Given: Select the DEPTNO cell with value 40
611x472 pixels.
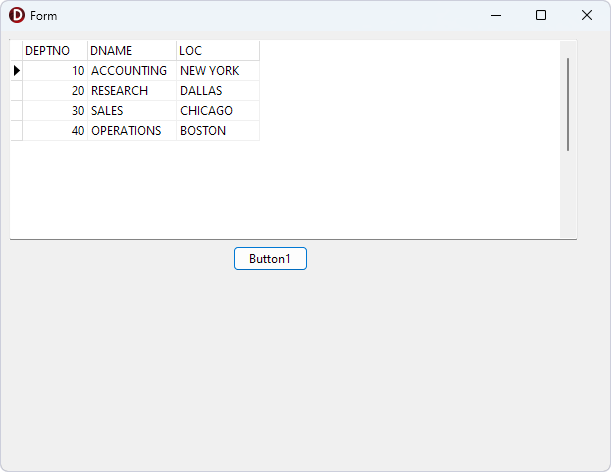Looking at the screenshot, I should click(55, 131).
